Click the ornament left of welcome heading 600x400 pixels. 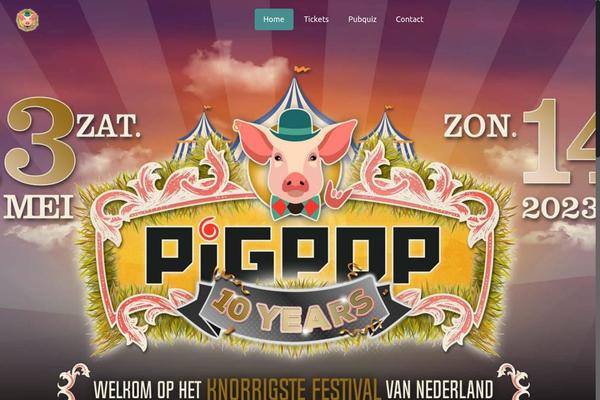pyautogui.click(x=73, y=381)
